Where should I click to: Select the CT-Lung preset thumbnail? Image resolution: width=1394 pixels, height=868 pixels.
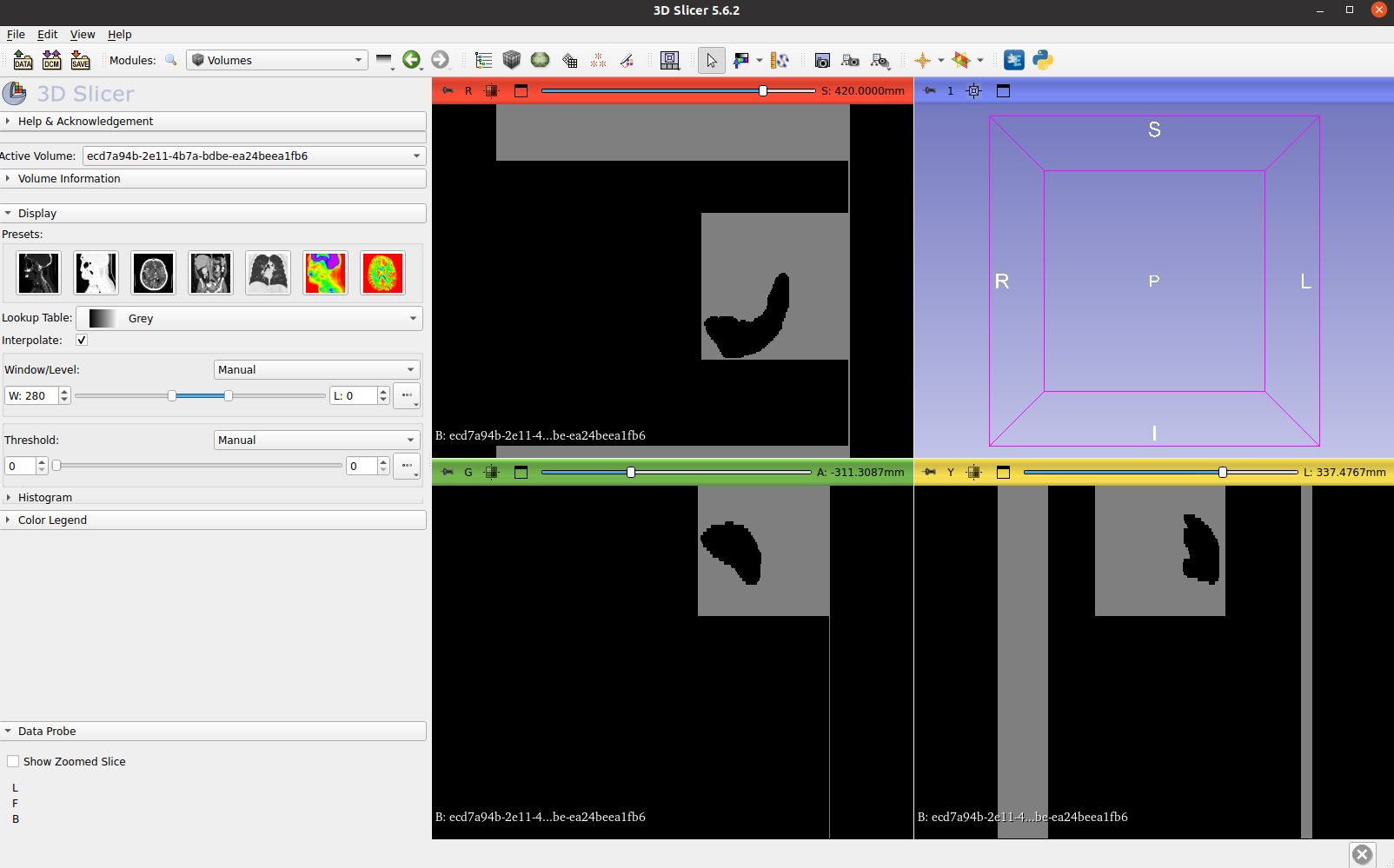click(269, 273)
